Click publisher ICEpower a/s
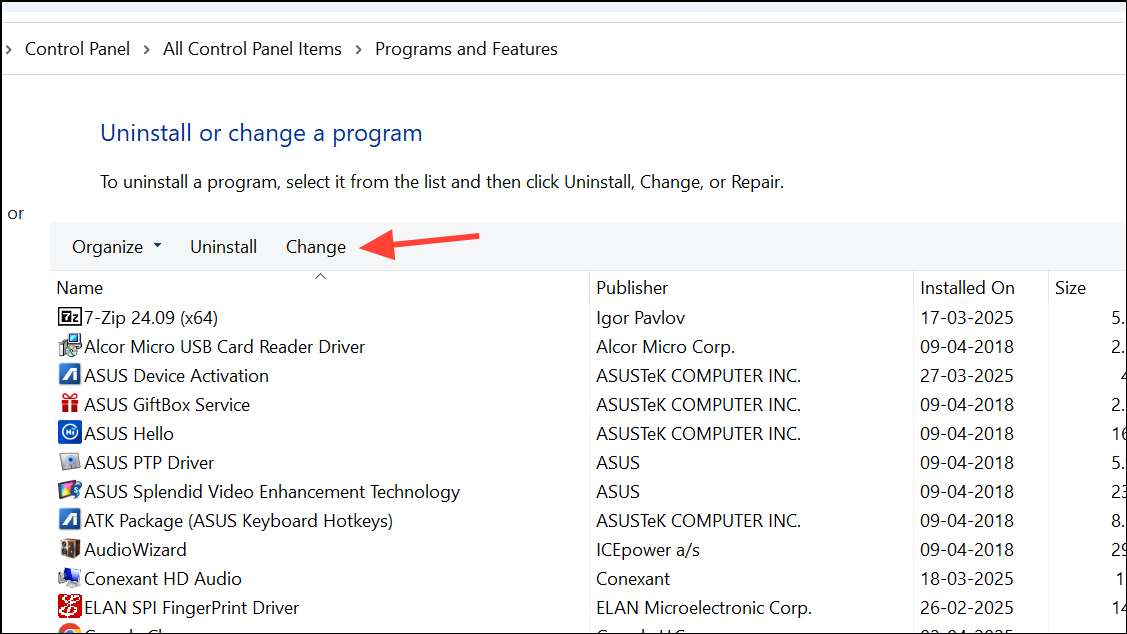1127x634 pixels. point(648,550)
